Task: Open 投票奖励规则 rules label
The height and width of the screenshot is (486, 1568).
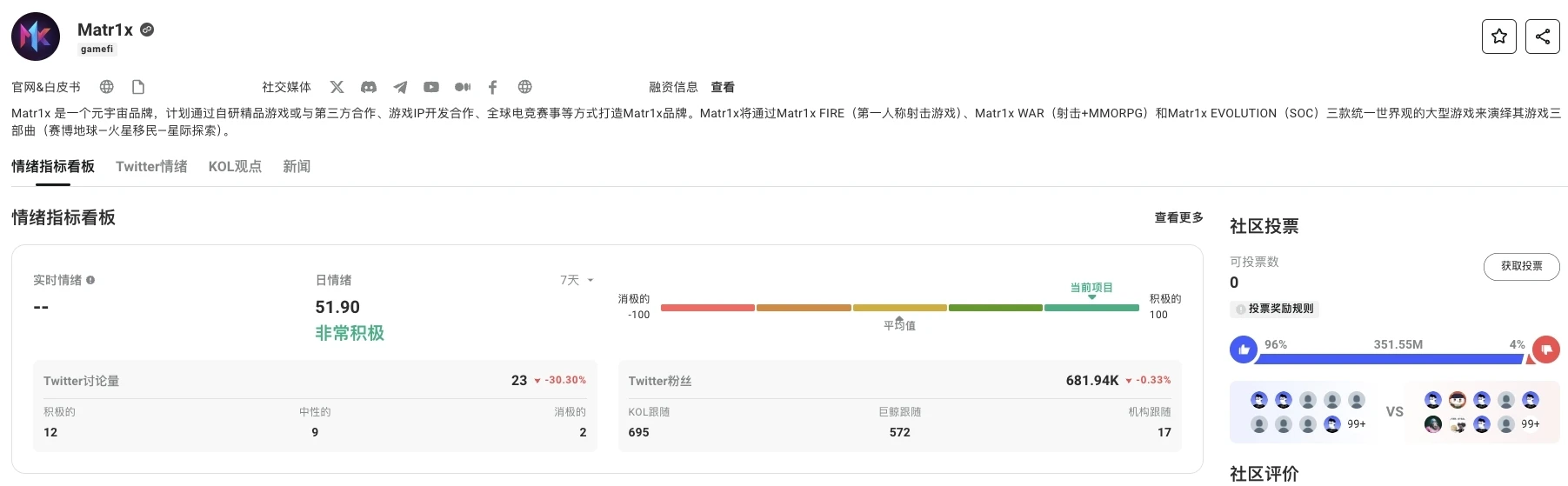Action: 1275,309
